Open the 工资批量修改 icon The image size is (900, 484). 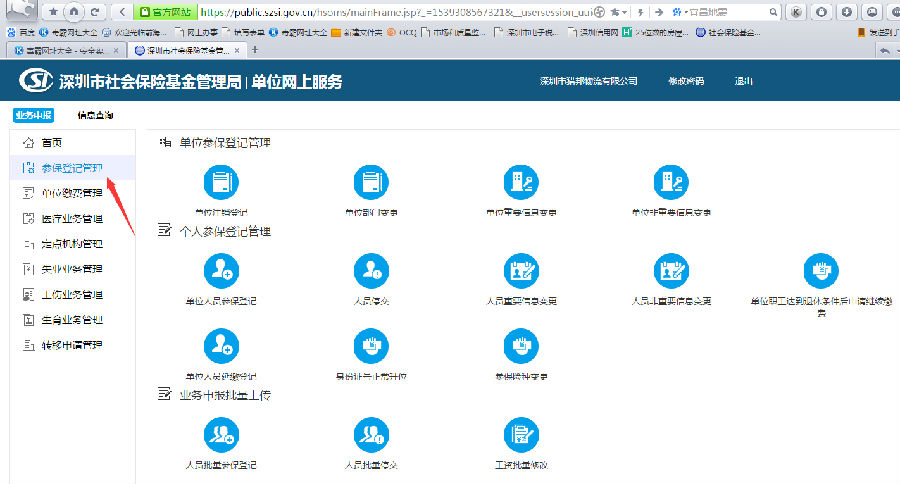pyautogui.click(x=521, y=435)
